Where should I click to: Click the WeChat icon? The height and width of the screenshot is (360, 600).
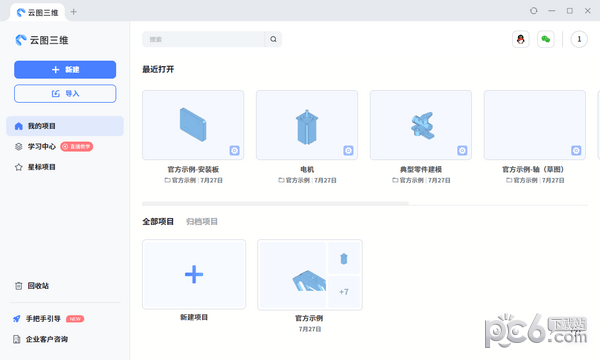pos(546,39)
